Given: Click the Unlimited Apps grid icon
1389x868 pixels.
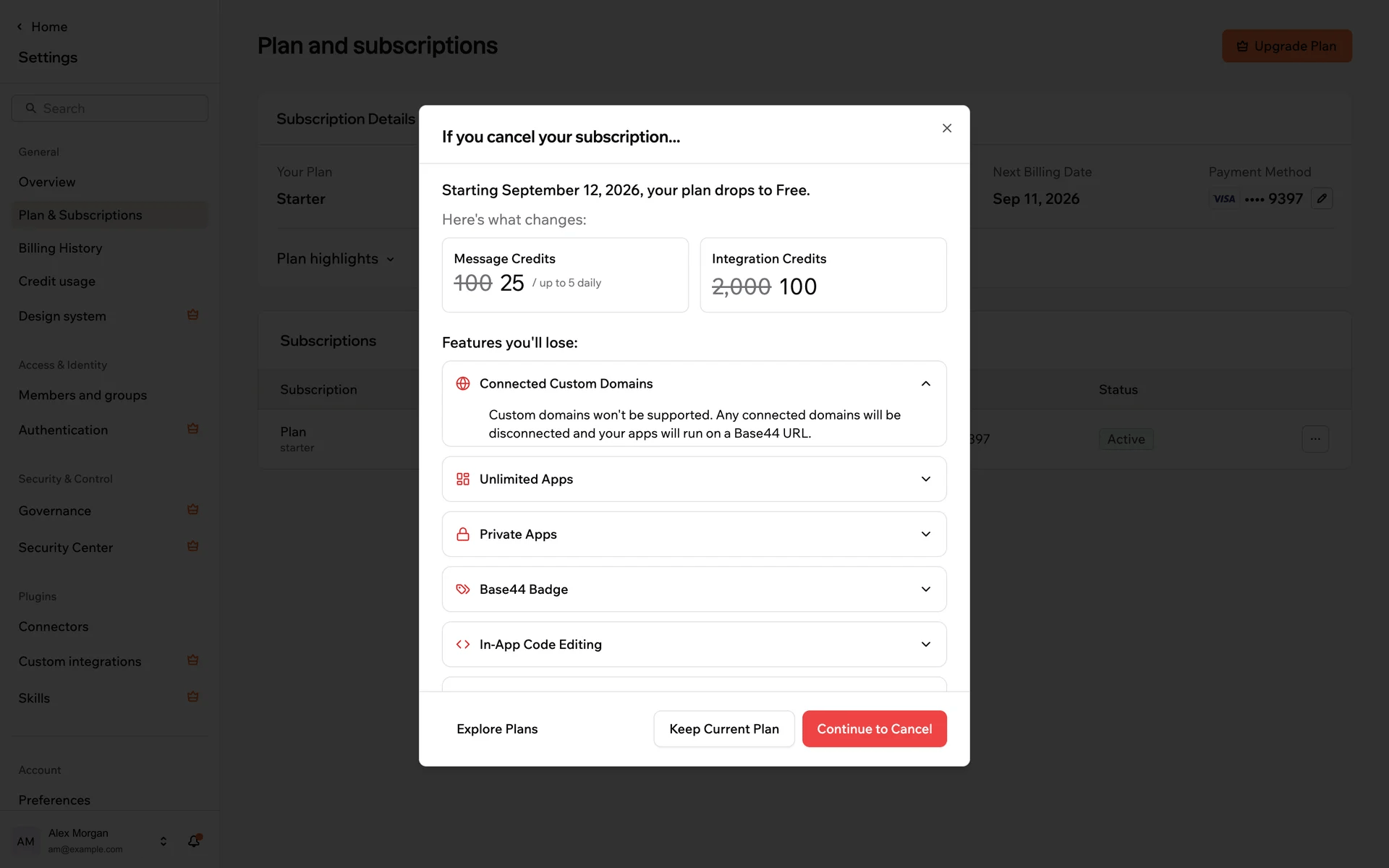Looking at the screenshot, I should (463, 479).
